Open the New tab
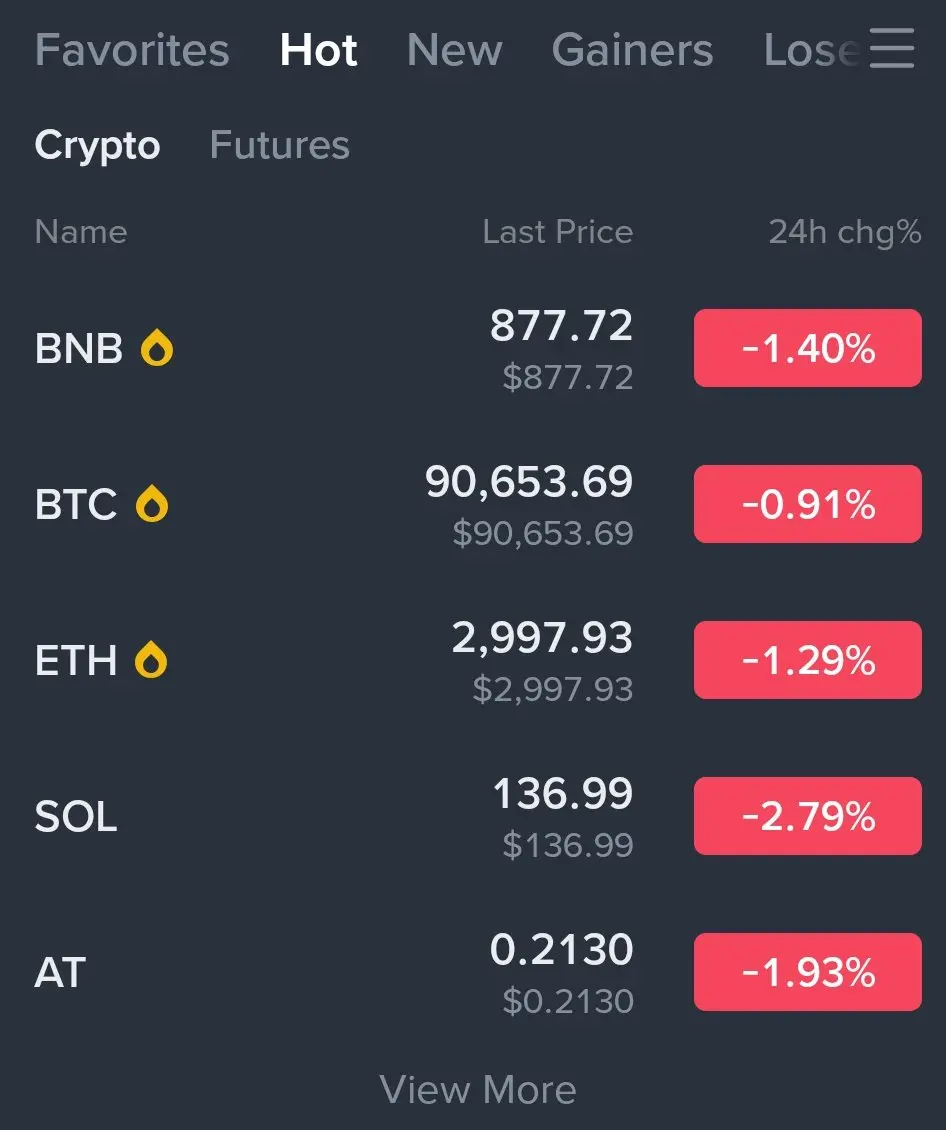Viewport: 946px width, 1130px height. tap(454, 50)
